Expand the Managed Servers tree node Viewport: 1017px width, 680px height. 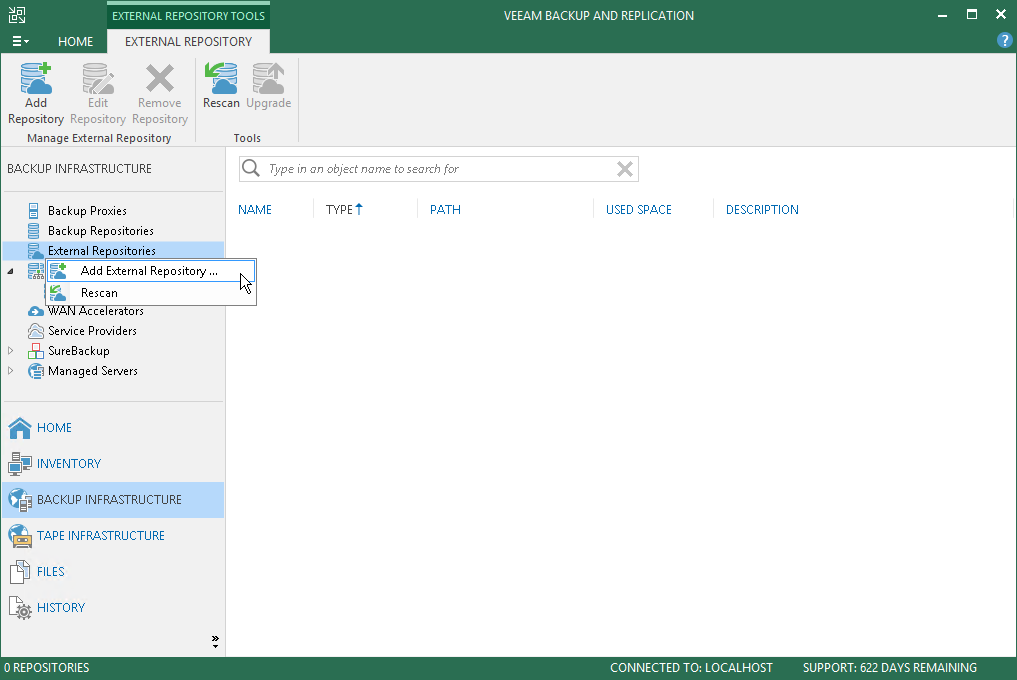pyautogui.click(x=10, y=370)
